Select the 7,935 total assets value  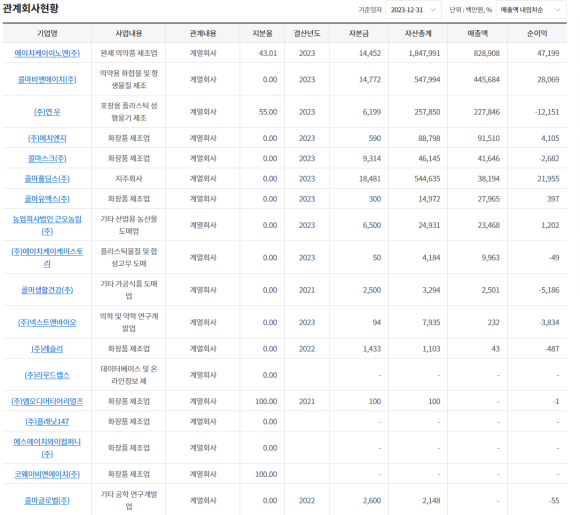tap(431, 322)
